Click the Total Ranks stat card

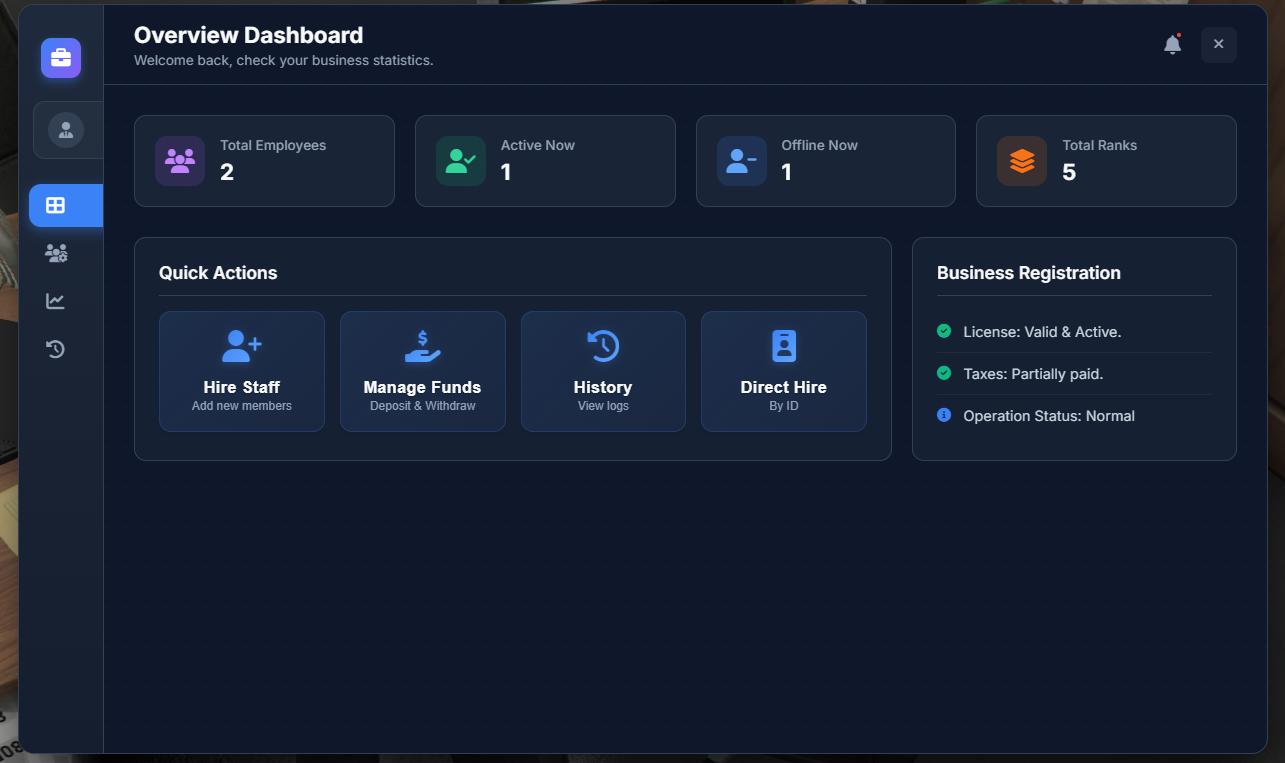pyautogui.click(x=1106, y=161)
